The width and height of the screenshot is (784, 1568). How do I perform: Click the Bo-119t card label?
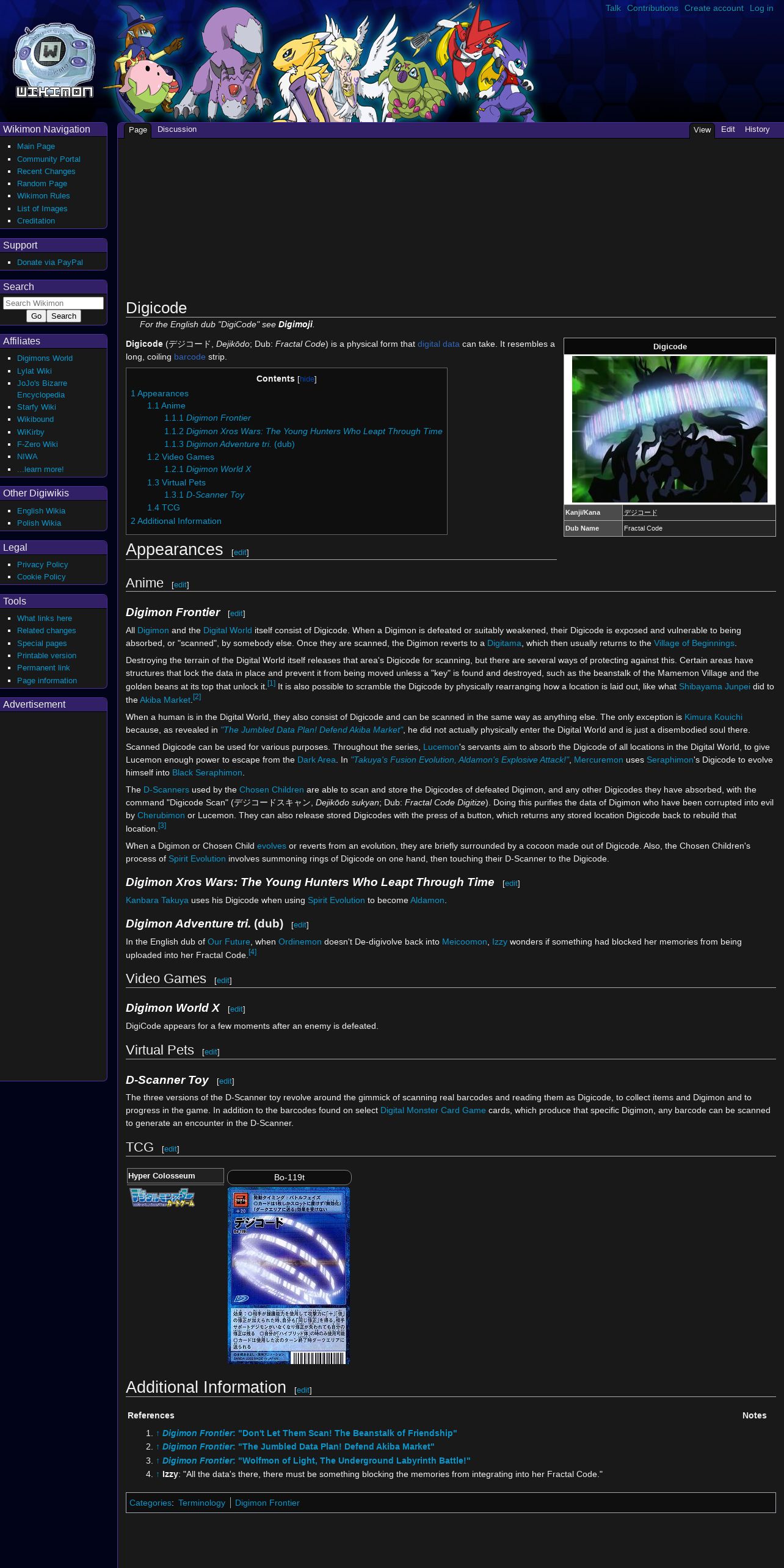pyautogui.click(x=289, y=1178)
